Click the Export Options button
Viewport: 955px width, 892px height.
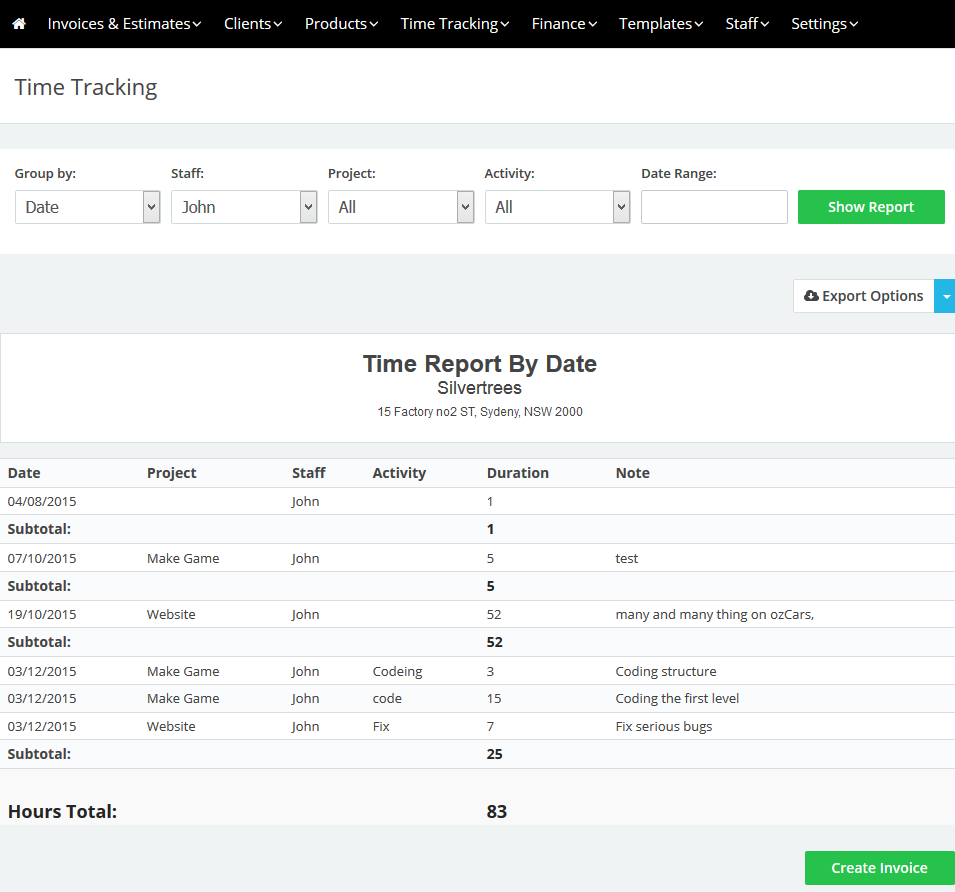point(864,296)
